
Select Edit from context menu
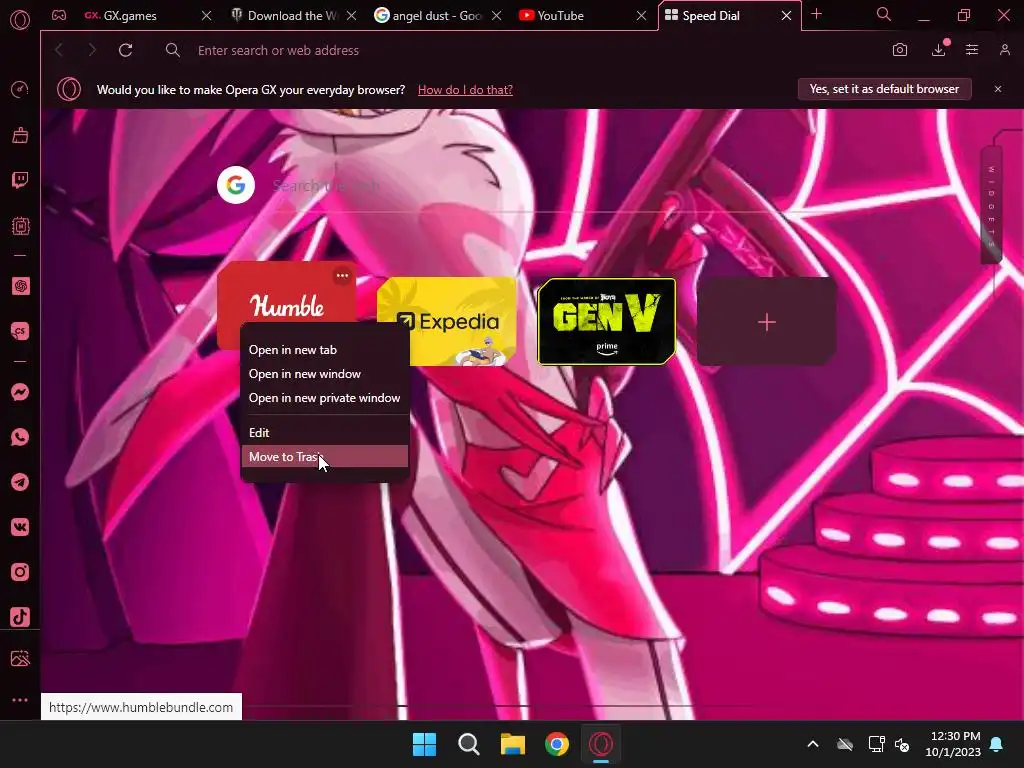coord(325,433)
